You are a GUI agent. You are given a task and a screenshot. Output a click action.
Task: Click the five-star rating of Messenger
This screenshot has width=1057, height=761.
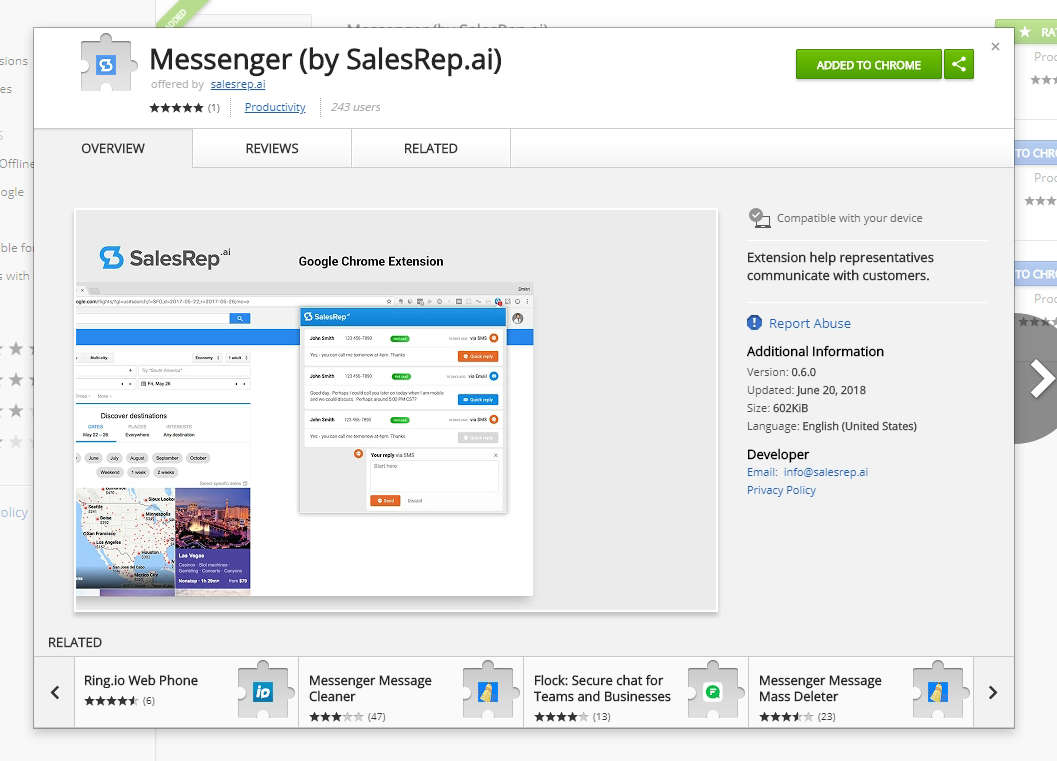[x=176, y=108]
